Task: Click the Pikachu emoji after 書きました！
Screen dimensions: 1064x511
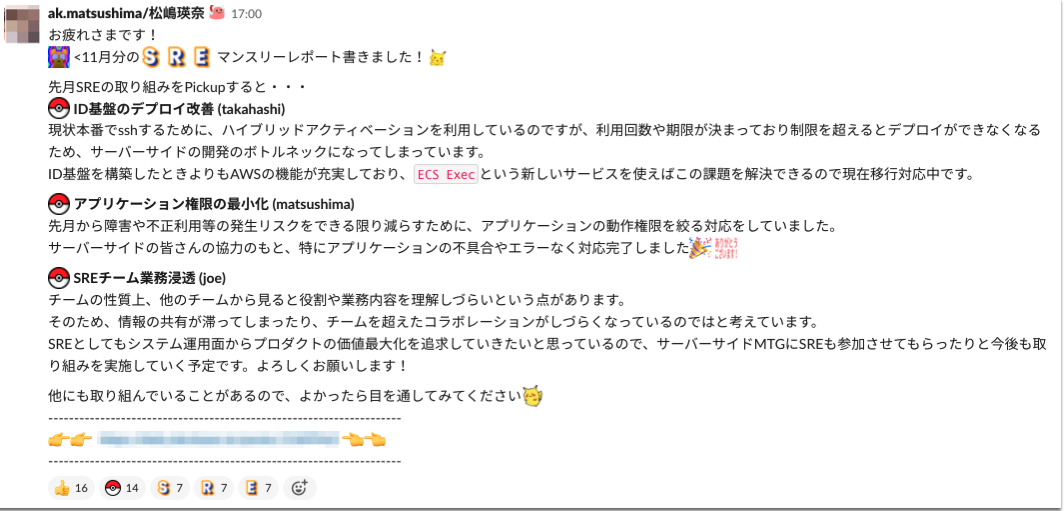Action: pos(438,59)
